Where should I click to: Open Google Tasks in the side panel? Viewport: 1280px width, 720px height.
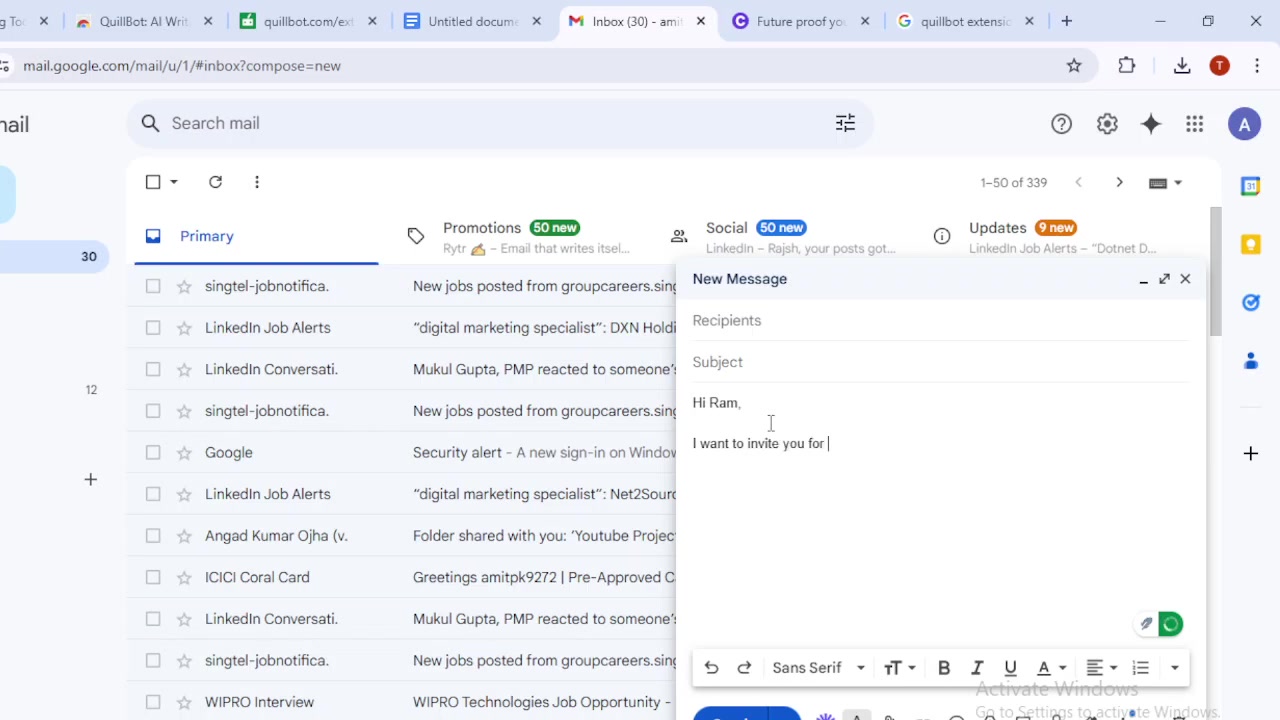1250,302
